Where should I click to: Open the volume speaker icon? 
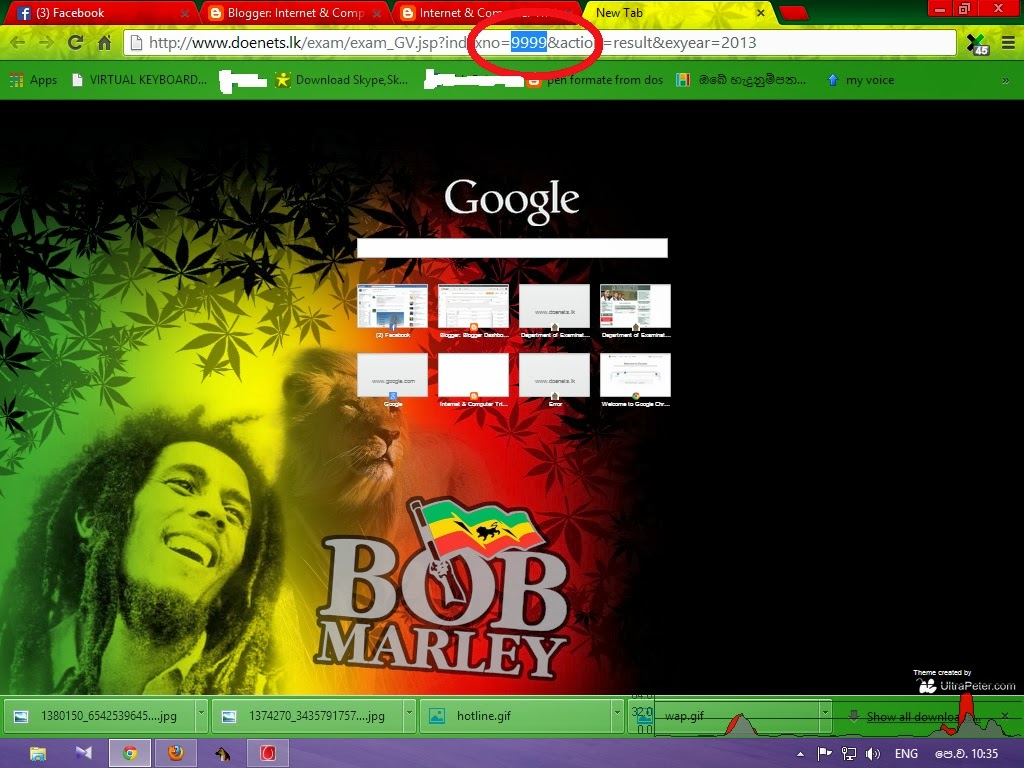(872, 754)
